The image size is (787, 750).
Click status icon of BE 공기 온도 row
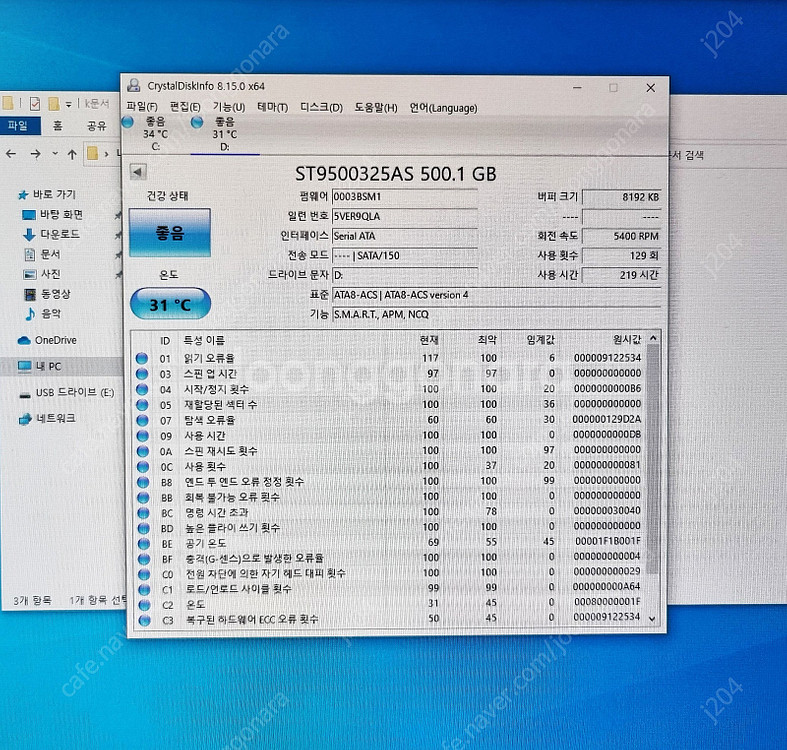pyautogui.click(x=144, y=543)
